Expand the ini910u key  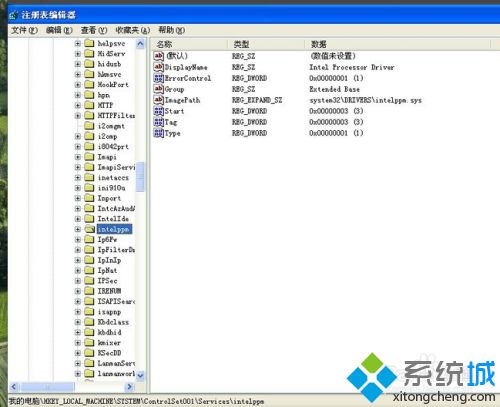[78, 188]
